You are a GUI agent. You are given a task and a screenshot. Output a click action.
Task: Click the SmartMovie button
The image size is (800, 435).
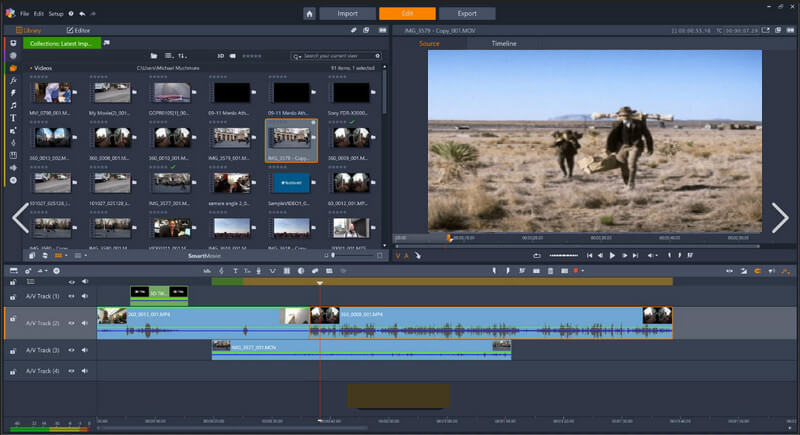pos(204,256)
